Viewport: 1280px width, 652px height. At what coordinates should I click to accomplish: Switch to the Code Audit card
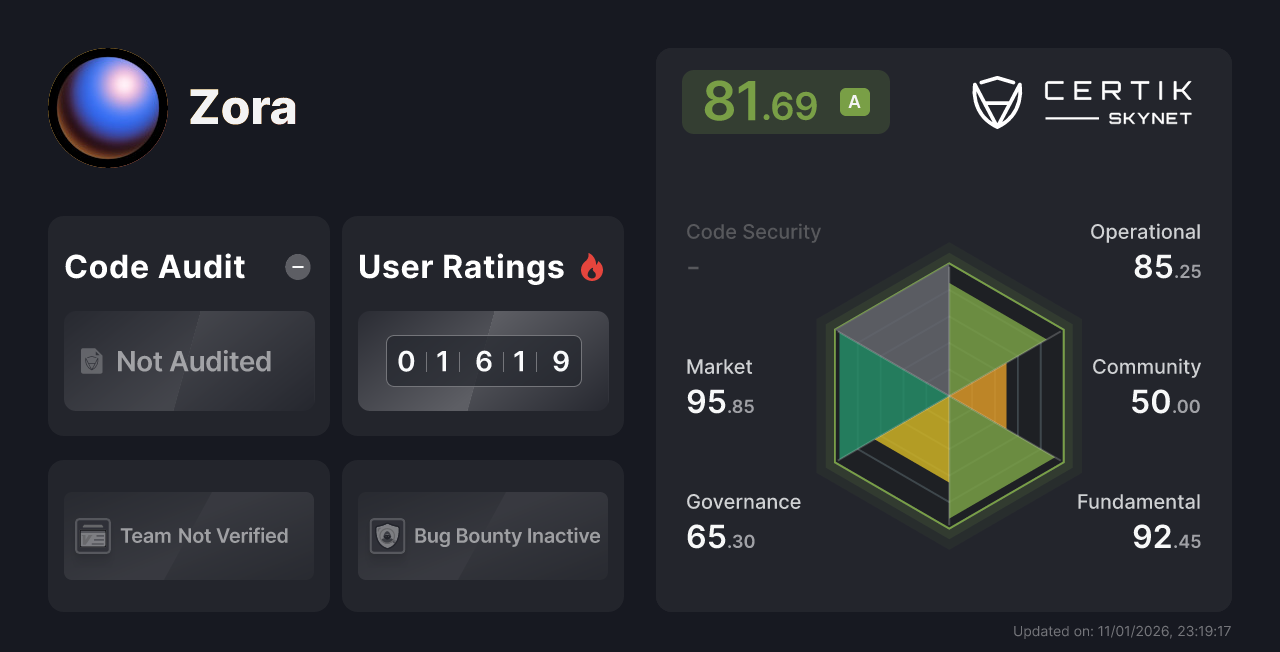point(189,325)
